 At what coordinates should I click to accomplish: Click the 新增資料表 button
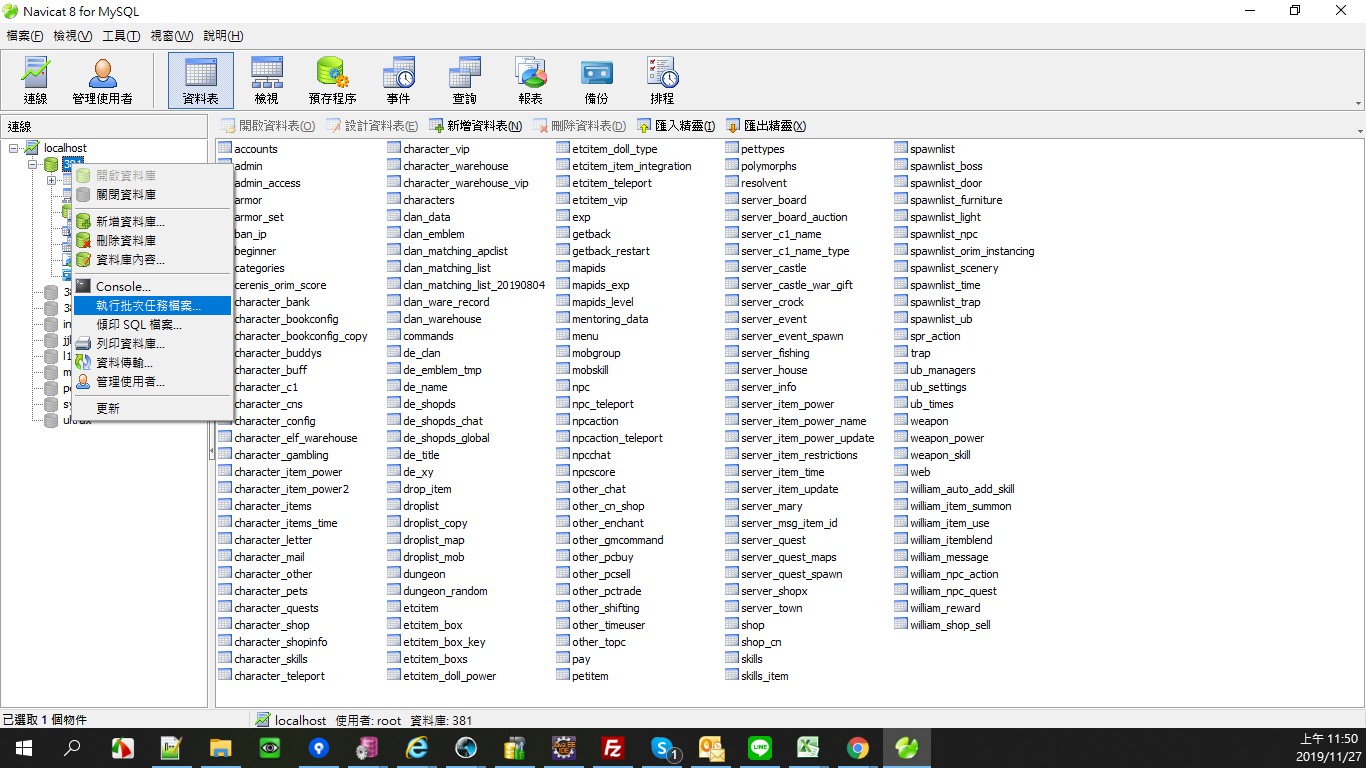pyautogui.click(x=476, y=126)
